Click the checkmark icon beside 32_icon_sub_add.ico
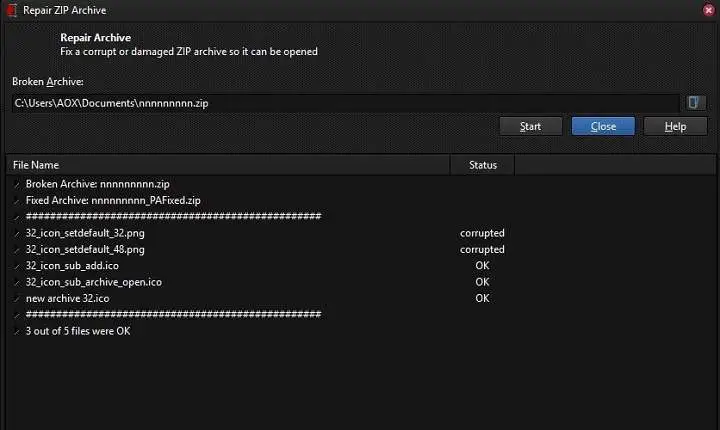Image resolution: width=720 pixels, height=430 pixels. coord(17,266)
